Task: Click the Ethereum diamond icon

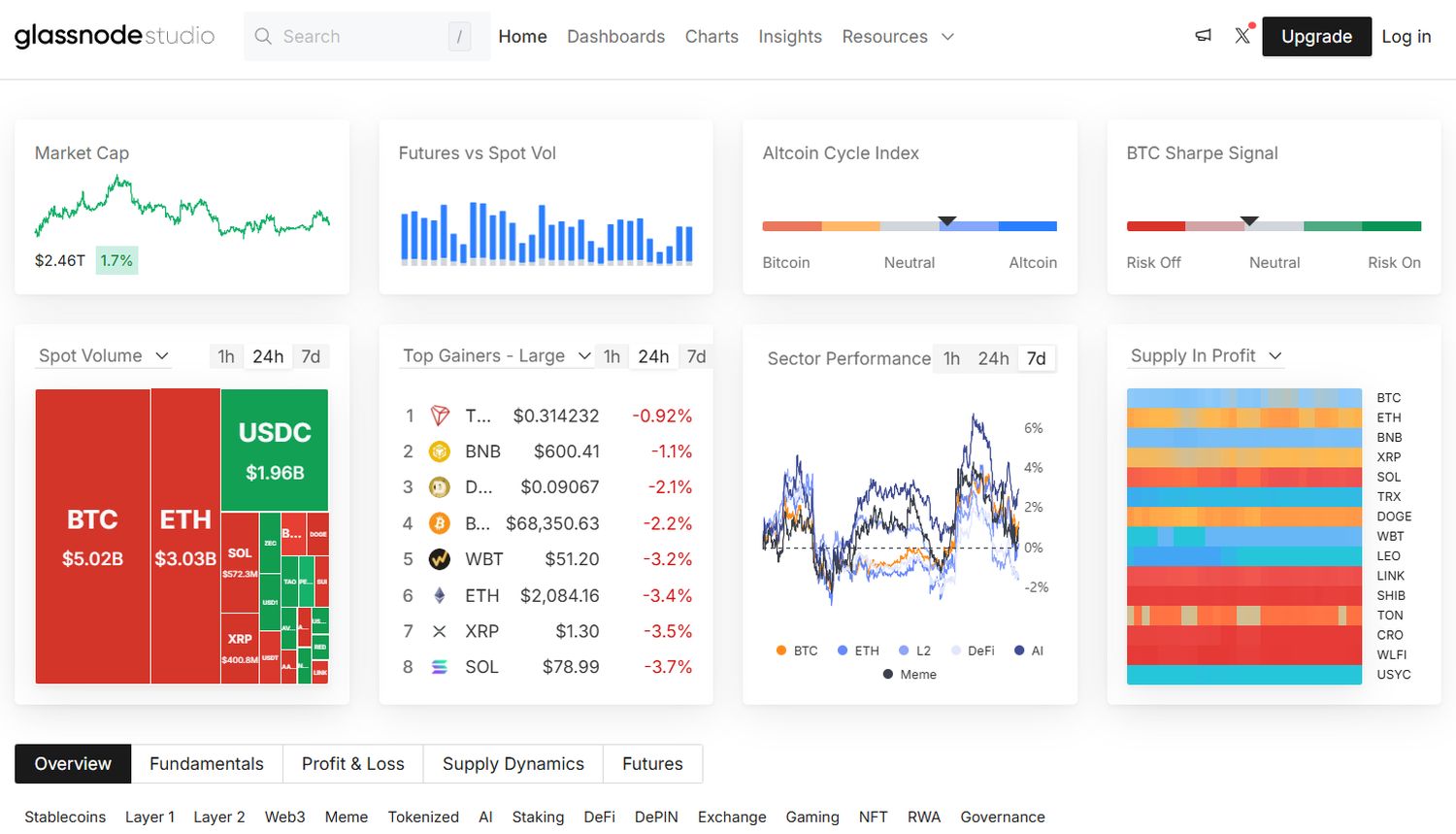Action: click(x=440, y=595)
